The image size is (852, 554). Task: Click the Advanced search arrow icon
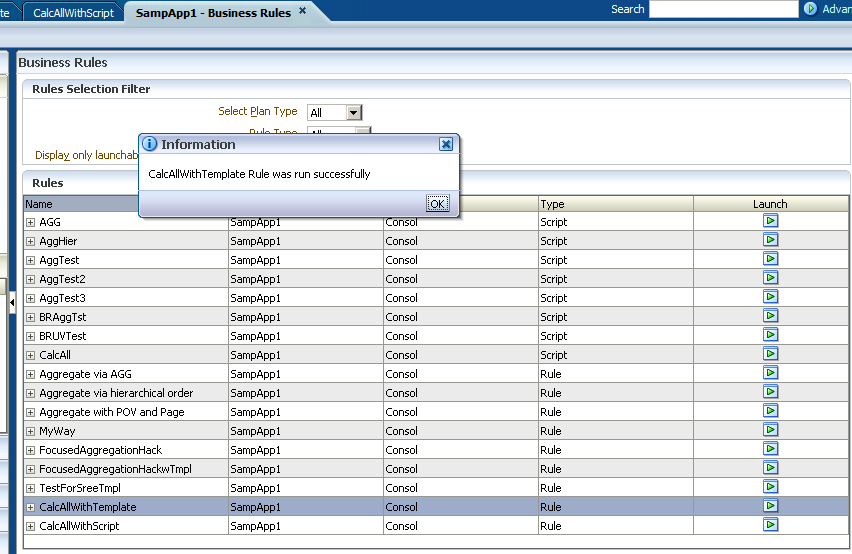(x=810, y=9)
